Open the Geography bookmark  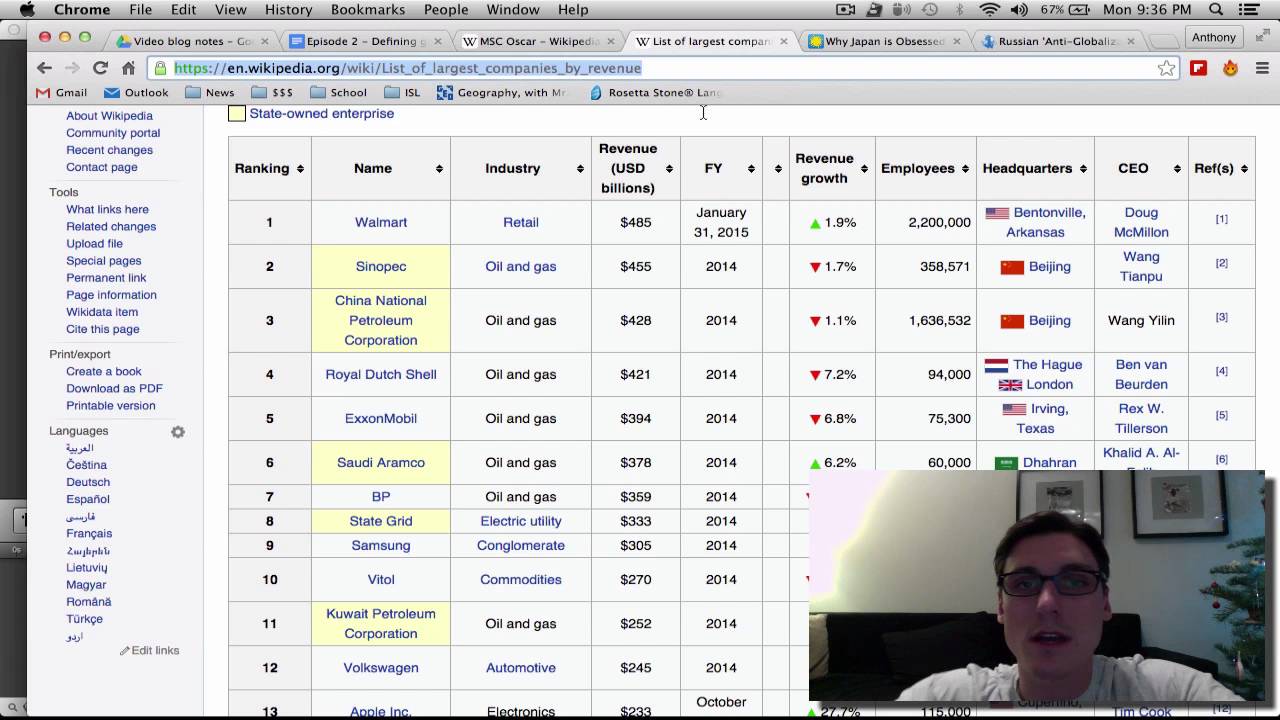(502, 93)
